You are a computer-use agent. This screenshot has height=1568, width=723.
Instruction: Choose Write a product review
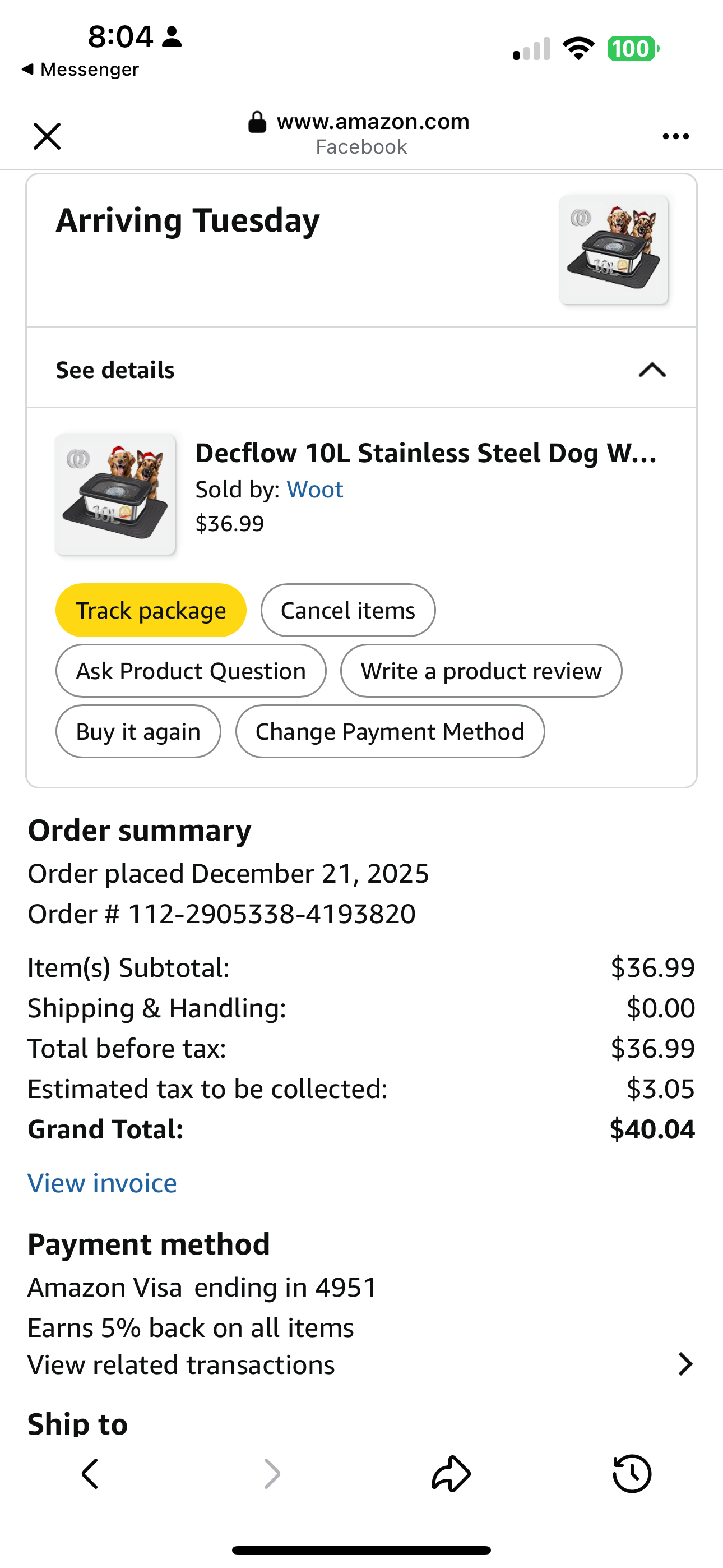point(481,671)
